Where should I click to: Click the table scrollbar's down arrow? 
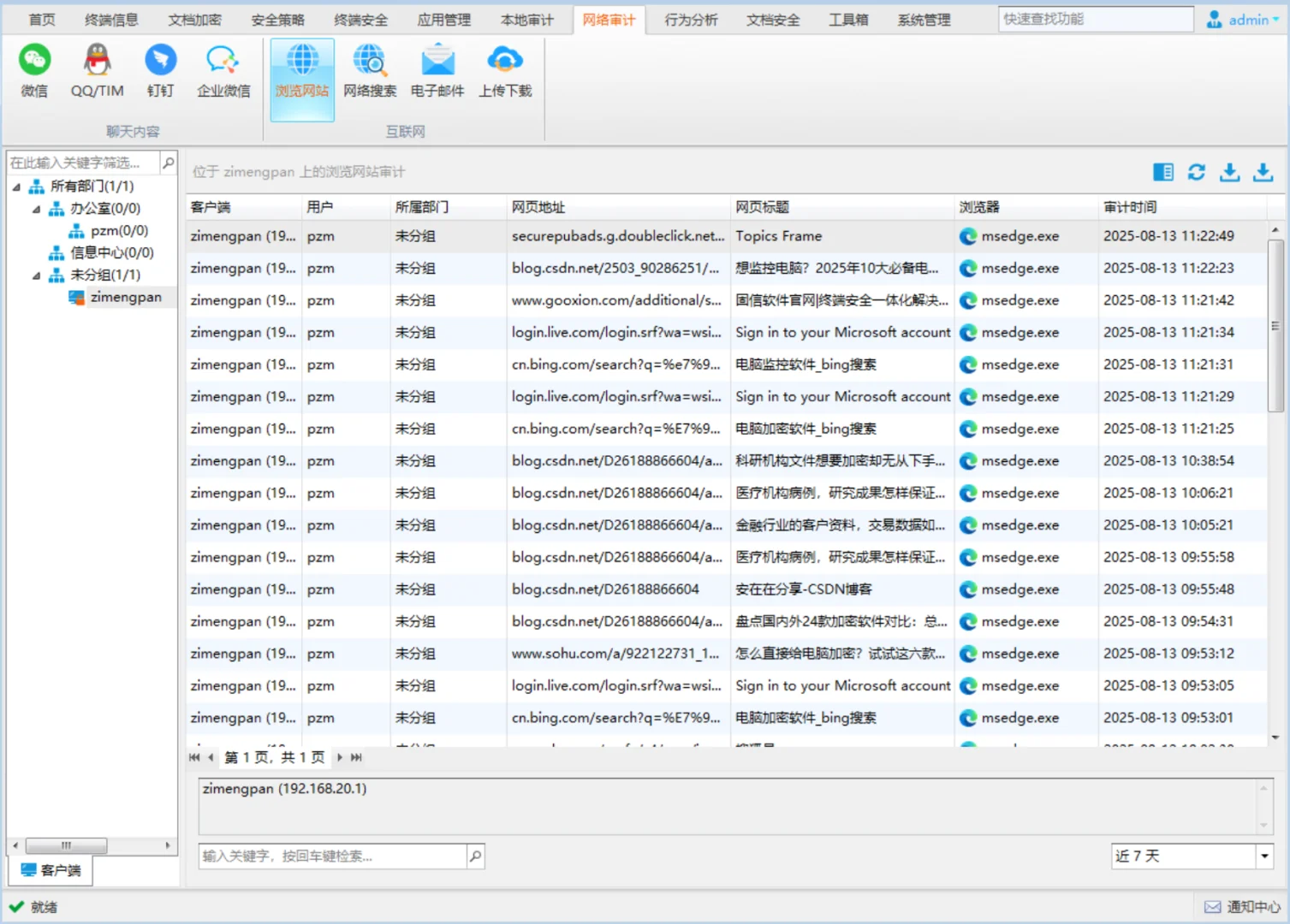coord(1275,737)
